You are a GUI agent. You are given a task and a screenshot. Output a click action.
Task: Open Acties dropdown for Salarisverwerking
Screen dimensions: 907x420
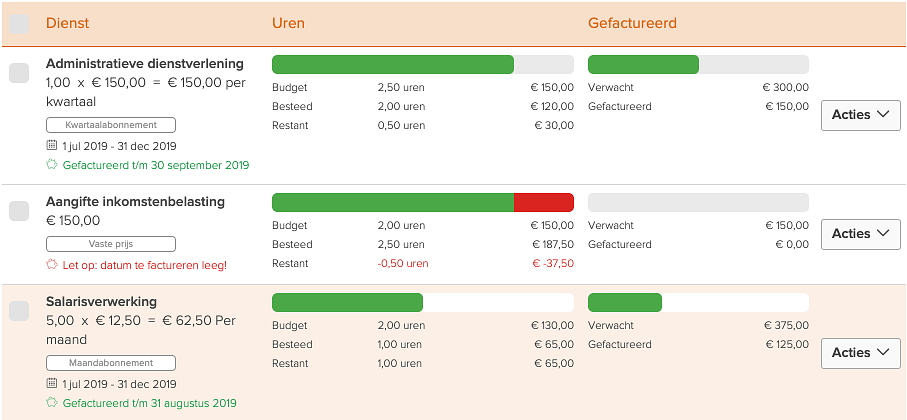[860, 353]
